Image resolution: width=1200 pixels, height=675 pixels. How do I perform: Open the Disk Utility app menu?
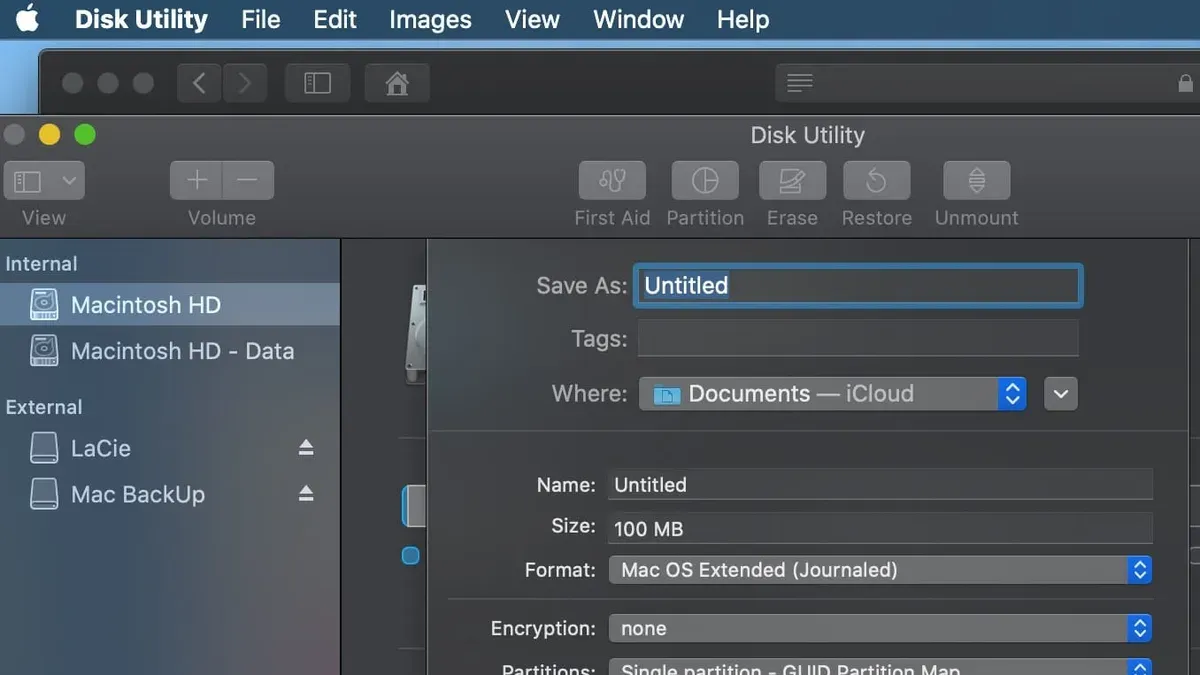[x=141, y=19]
